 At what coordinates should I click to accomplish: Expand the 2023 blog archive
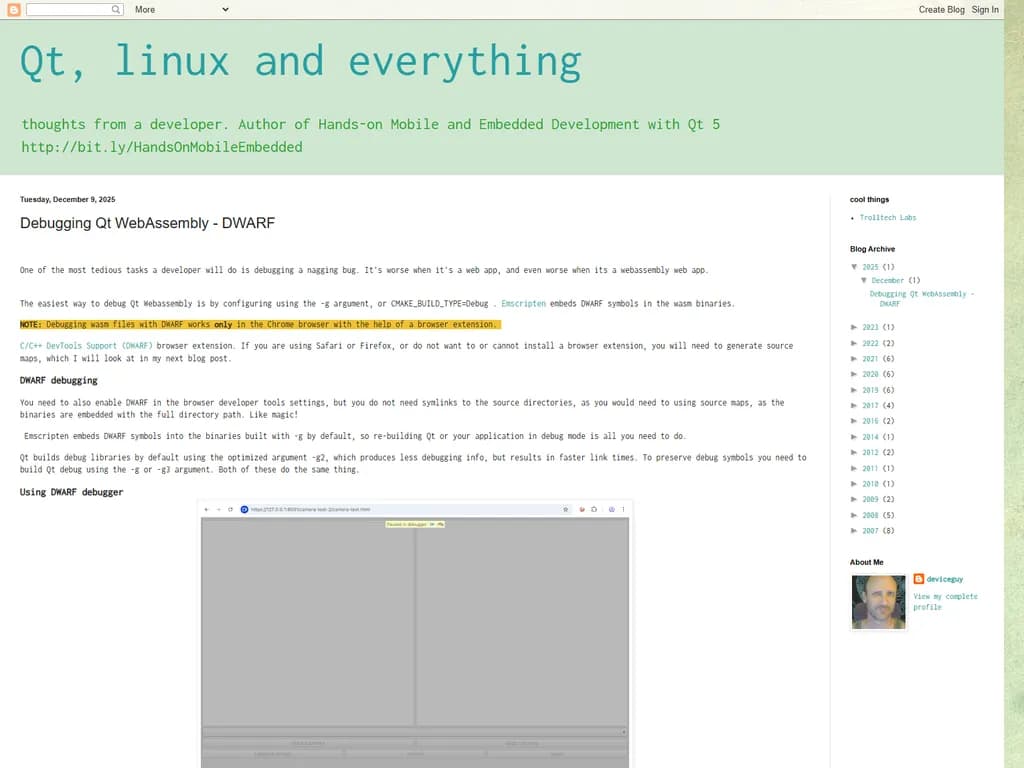[853, 327]
